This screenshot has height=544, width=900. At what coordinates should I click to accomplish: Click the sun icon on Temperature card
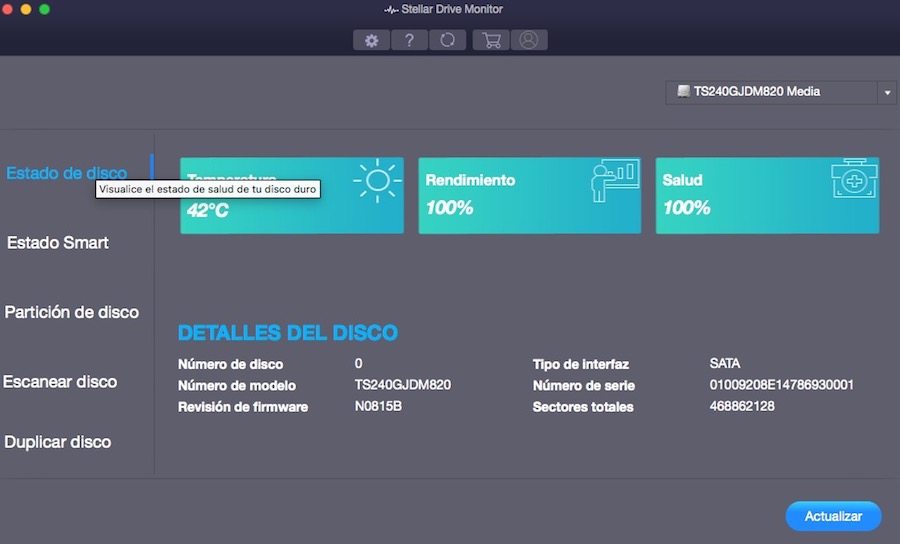pyautogui.click(x=377, y=180)
